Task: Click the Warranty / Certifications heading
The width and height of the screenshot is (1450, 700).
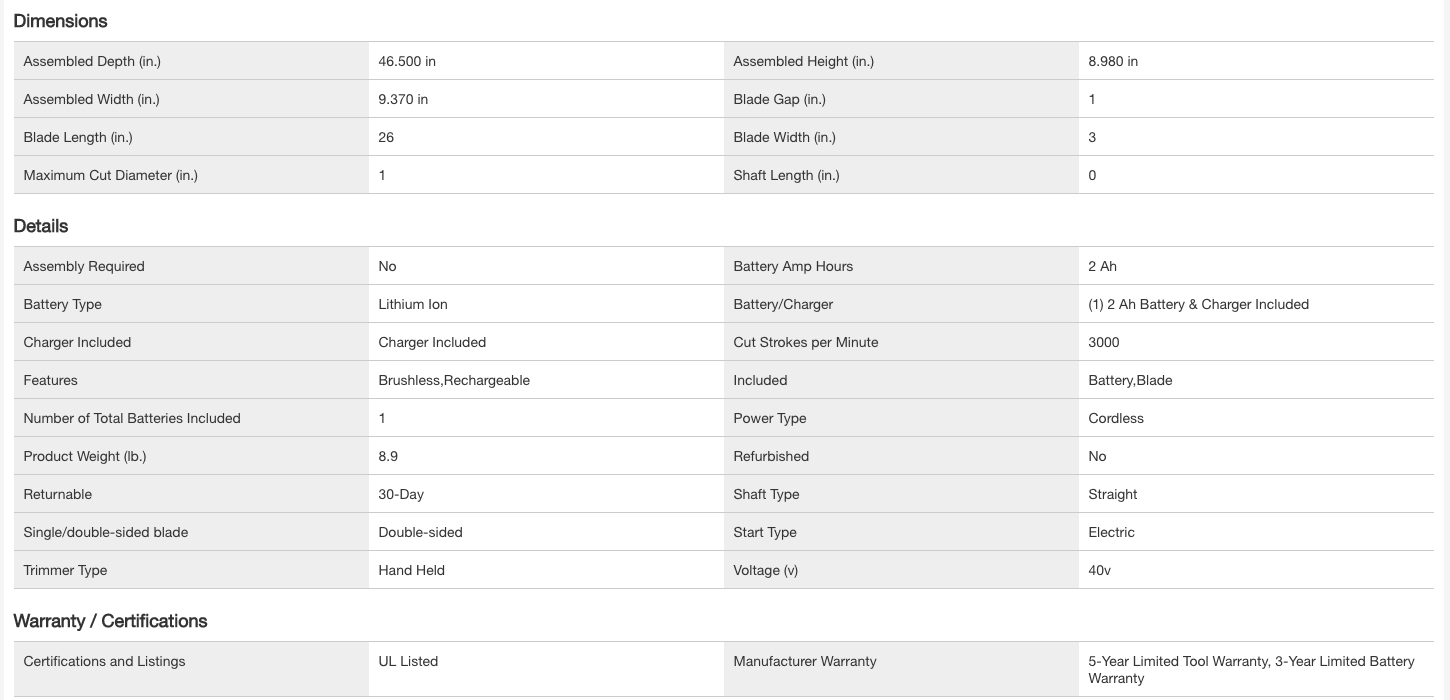Action: (x=110, y=621)
